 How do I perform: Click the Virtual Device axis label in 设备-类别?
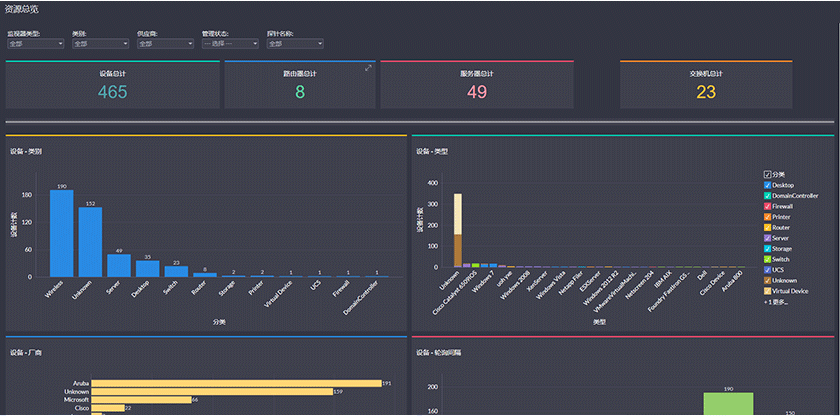(276, 296)
